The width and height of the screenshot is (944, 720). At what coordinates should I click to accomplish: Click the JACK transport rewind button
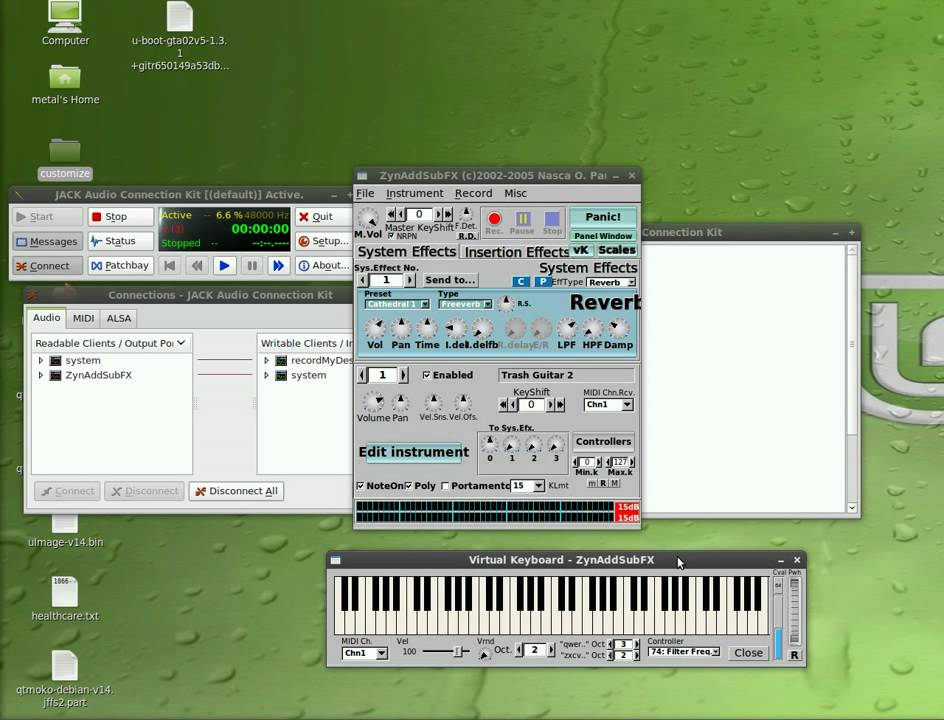pos(197,265)
